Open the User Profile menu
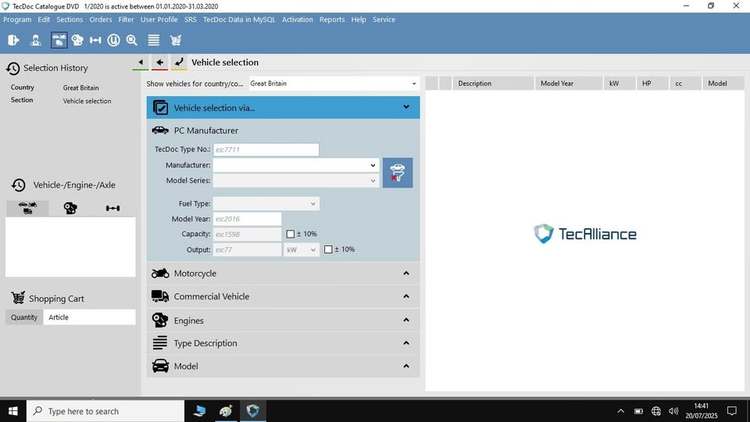The image size is (750, 422). click(x=159, y=20)
